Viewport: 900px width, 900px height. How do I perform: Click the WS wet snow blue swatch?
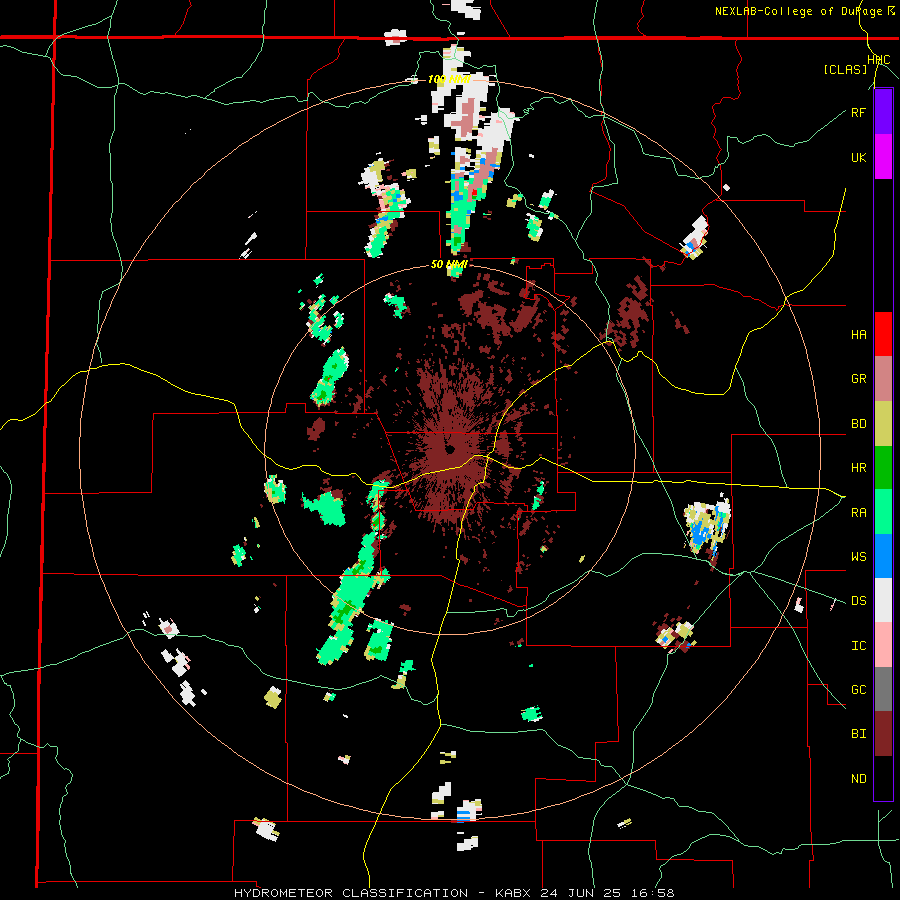pyautogui.click(x=883, y=556)
